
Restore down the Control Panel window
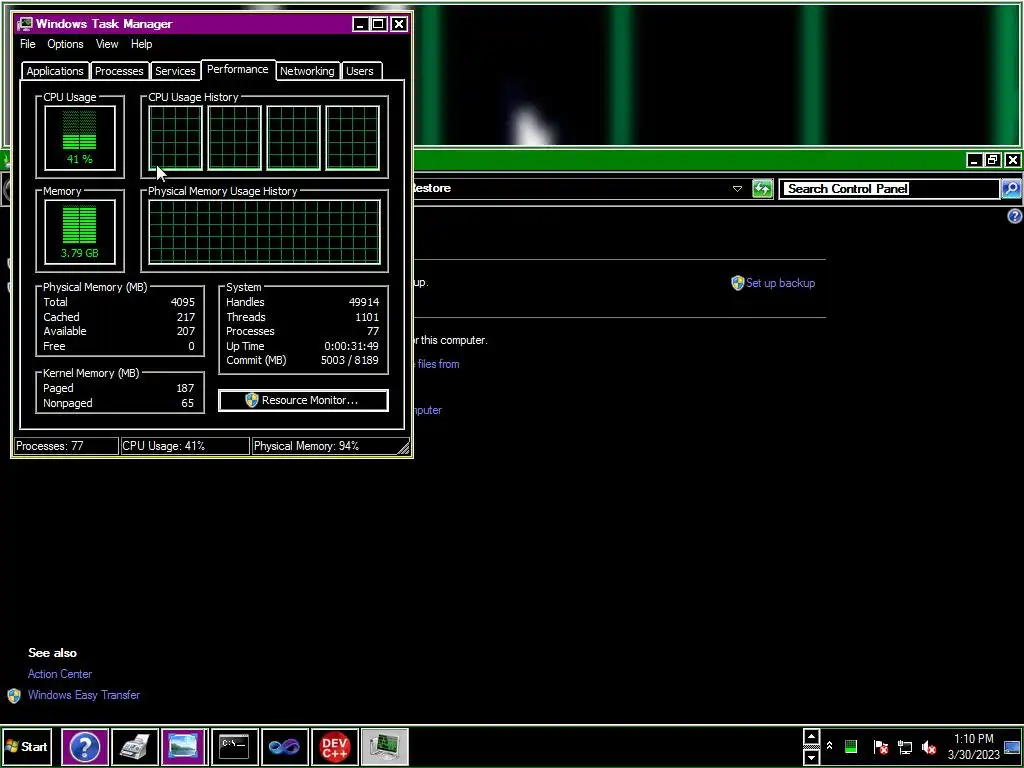(993, 160)
